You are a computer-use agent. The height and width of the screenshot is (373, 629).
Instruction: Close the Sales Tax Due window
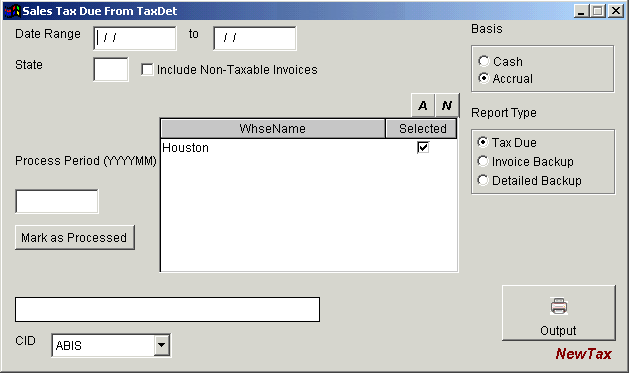[615, 11]
